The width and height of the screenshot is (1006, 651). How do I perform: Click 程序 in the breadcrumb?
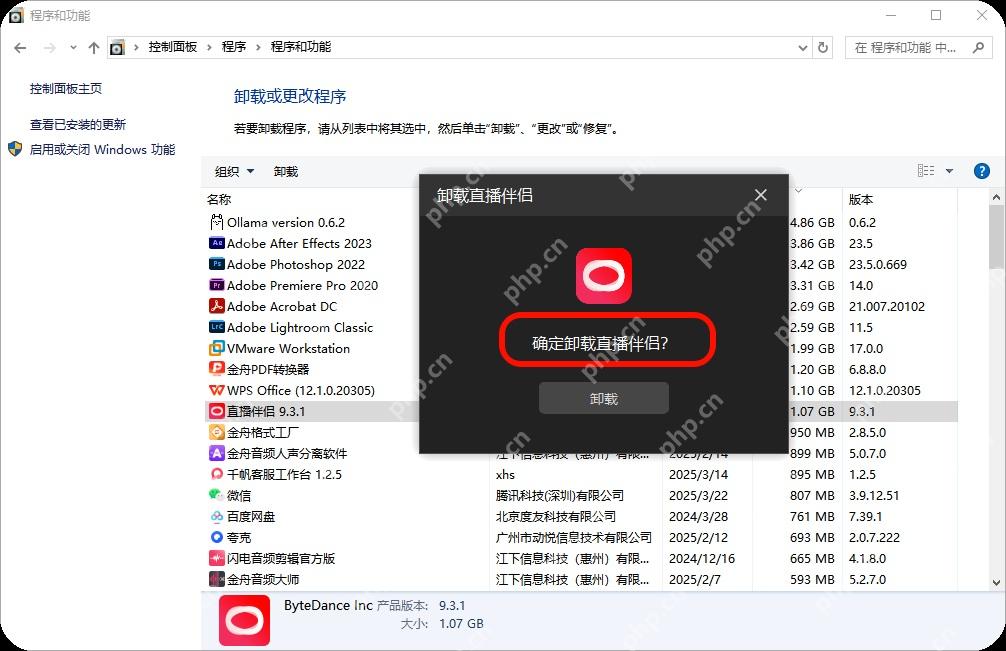234,47
